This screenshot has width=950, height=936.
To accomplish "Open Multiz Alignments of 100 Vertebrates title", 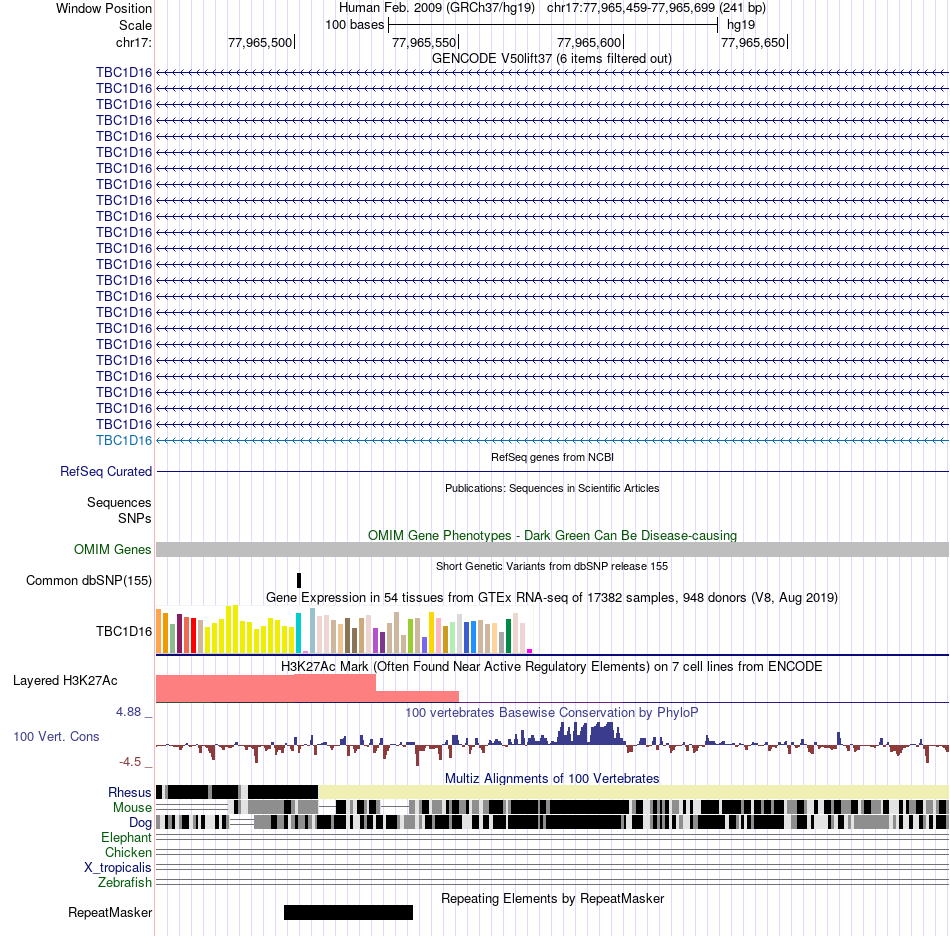I will (x=552, y=778).
